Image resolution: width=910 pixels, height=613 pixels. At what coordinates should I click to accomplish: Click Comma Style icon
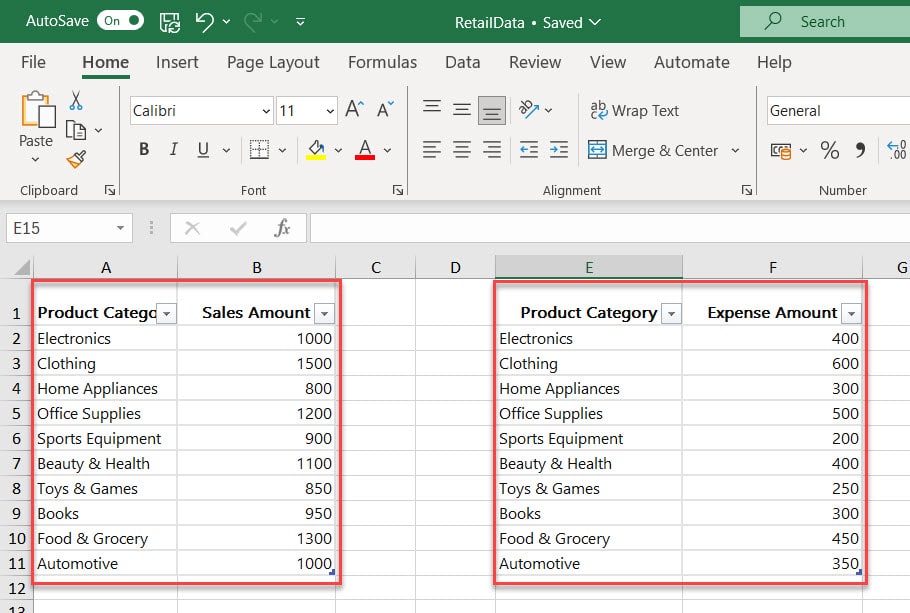coord(860,150)
